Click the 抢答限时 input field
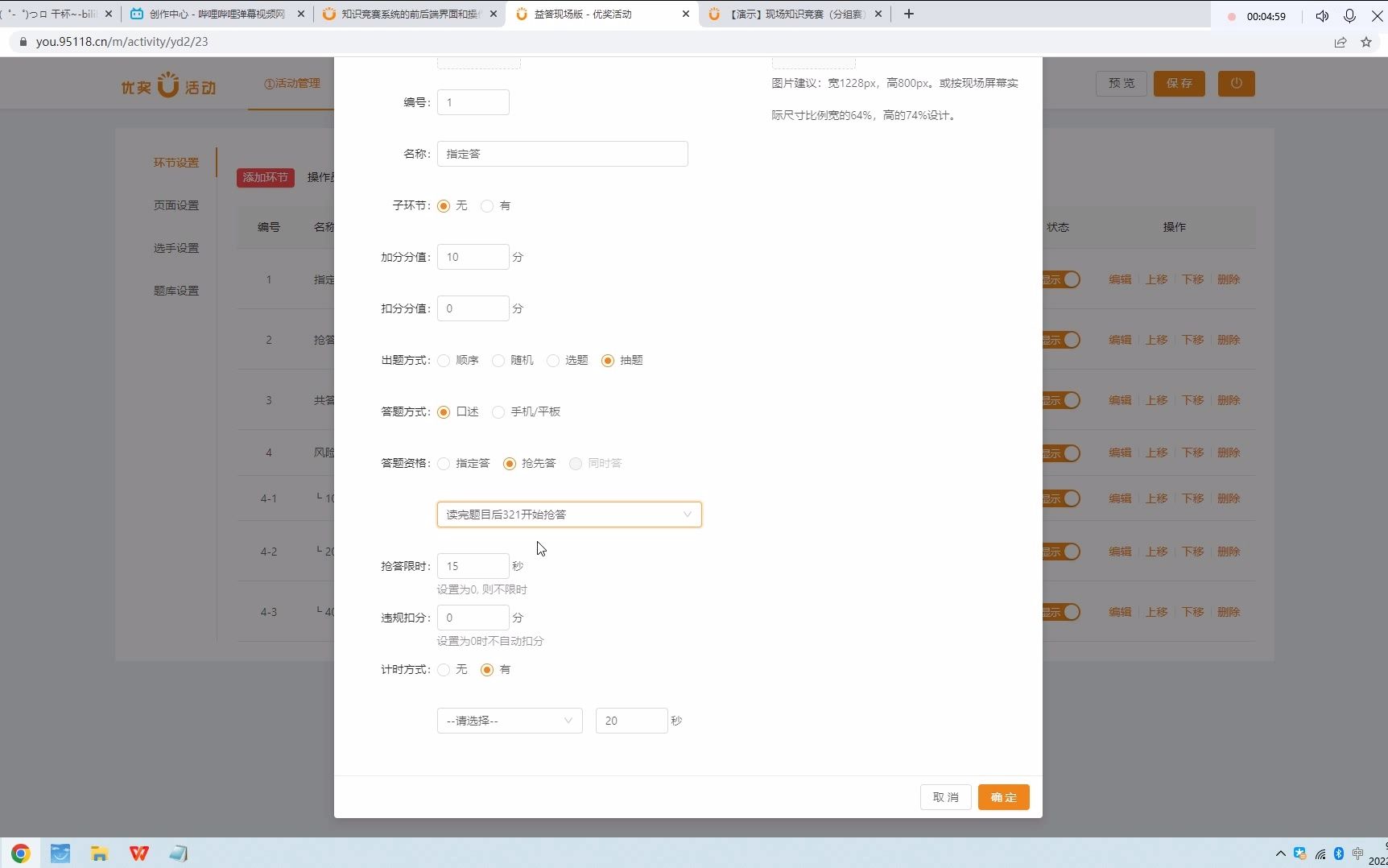 pos(473,566)
